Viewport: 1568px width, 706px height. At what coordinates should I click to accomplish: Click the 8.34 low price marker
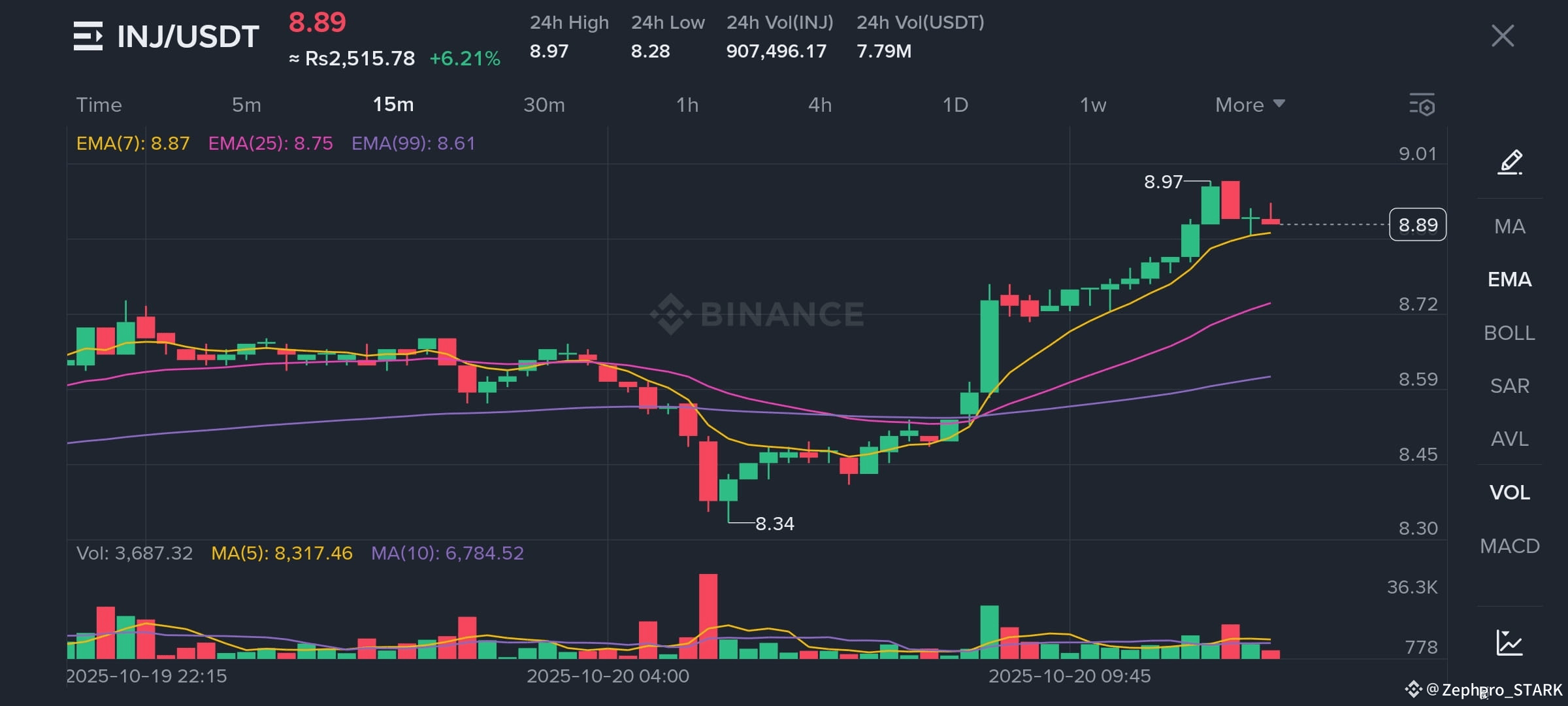[x=775, y=524]
